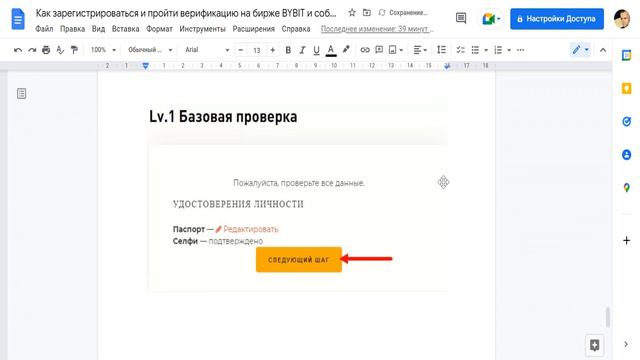The height and width of the screenshot is (360, 640).
Task: Insert a link
Action: pos(365,50)
